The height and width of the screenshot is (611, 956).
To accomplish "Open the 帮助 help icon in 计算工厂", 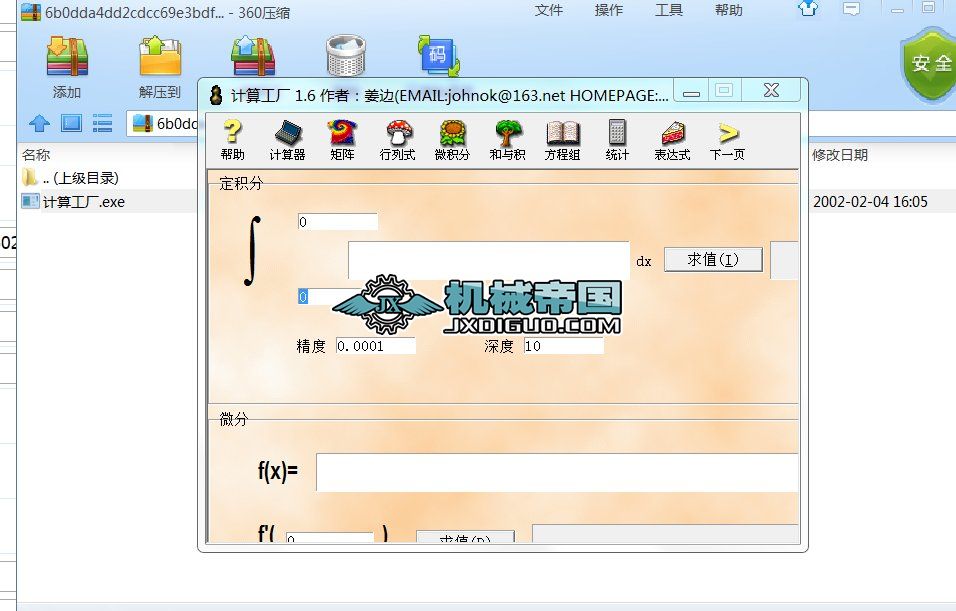I will [x=232, y=140].
